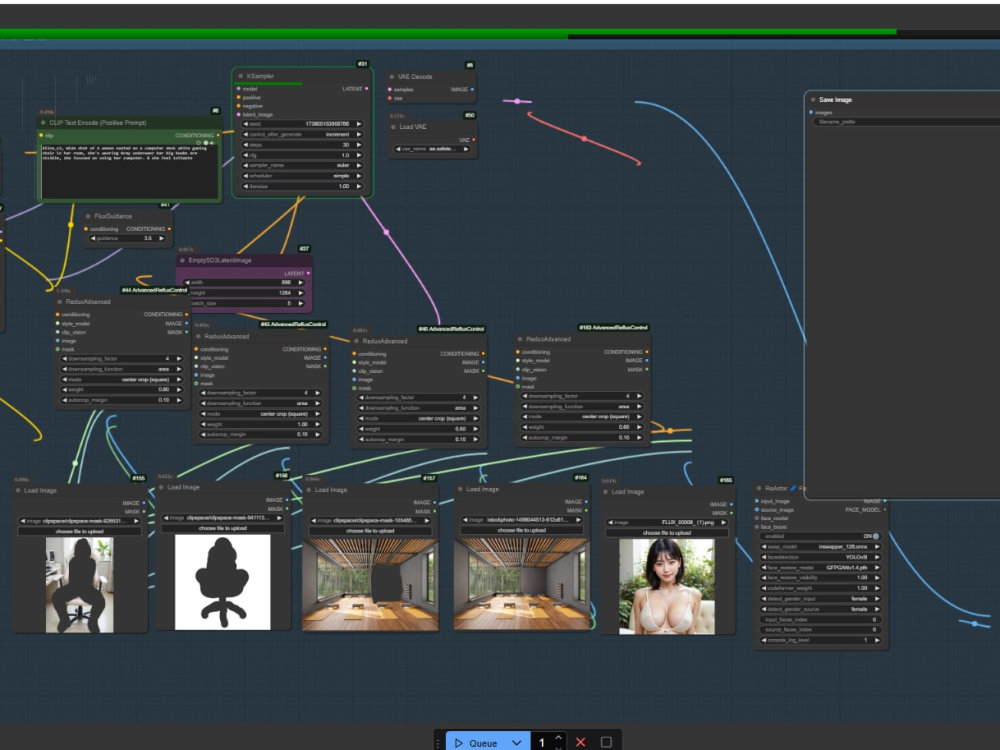Click the red X cancel icon

click(580, 742)
